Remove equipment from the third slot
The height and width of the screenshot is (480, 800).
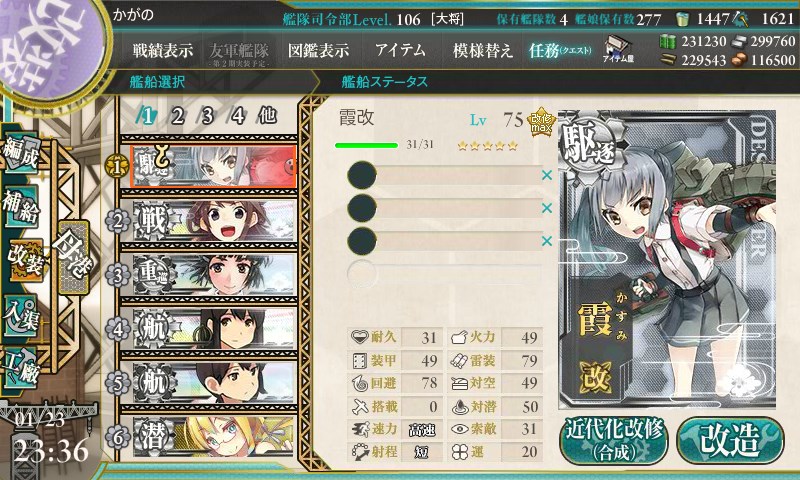tap(546, 241)
